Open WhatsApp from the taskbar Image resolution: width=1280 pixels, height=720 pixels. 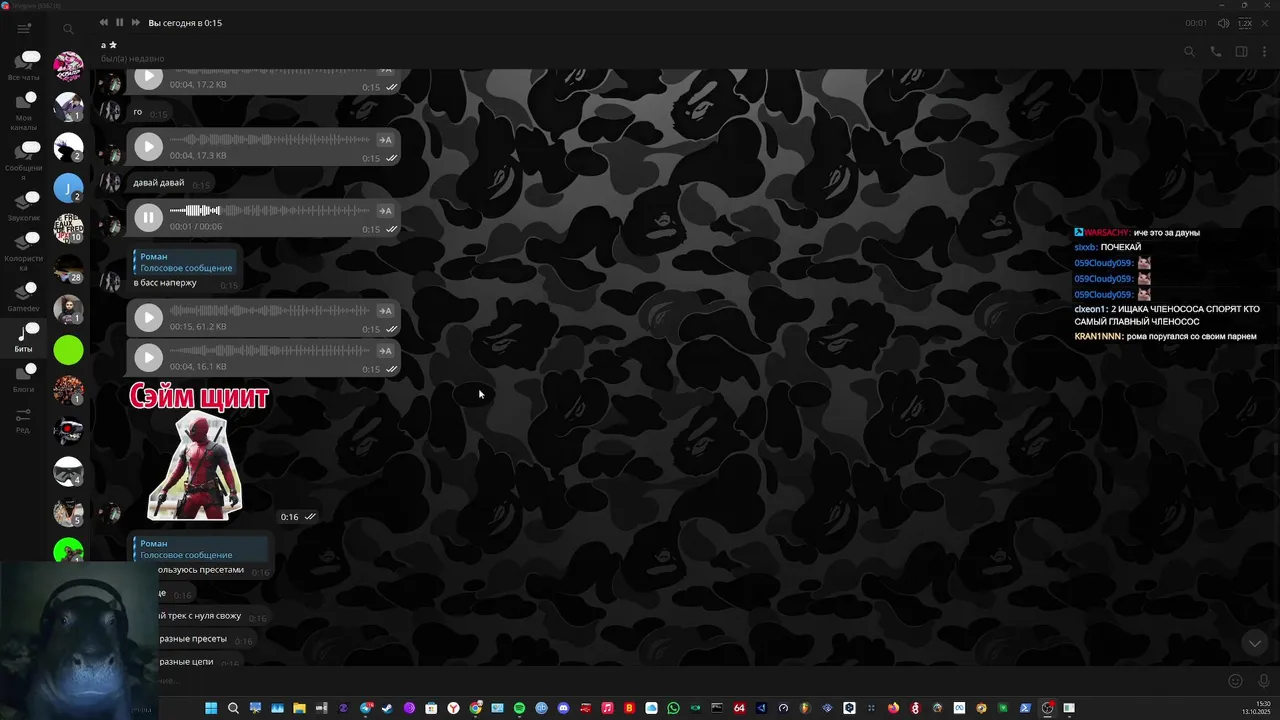[x=673, y=708]
